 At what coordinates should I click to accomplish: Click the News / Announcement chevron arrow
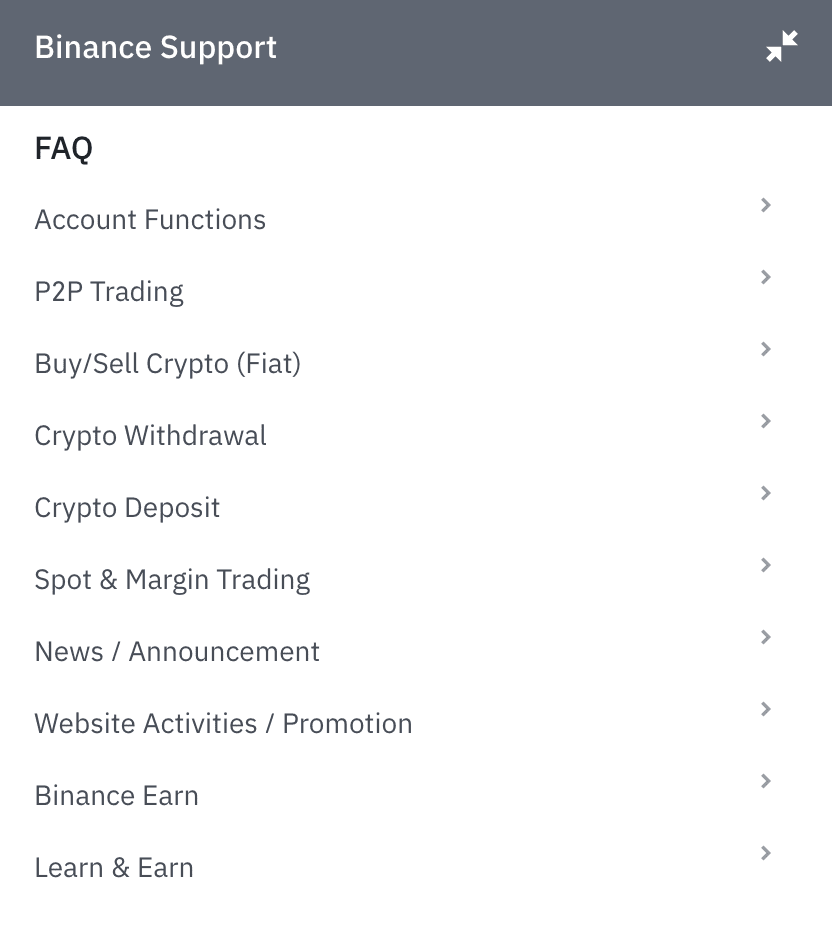(766, 638)
